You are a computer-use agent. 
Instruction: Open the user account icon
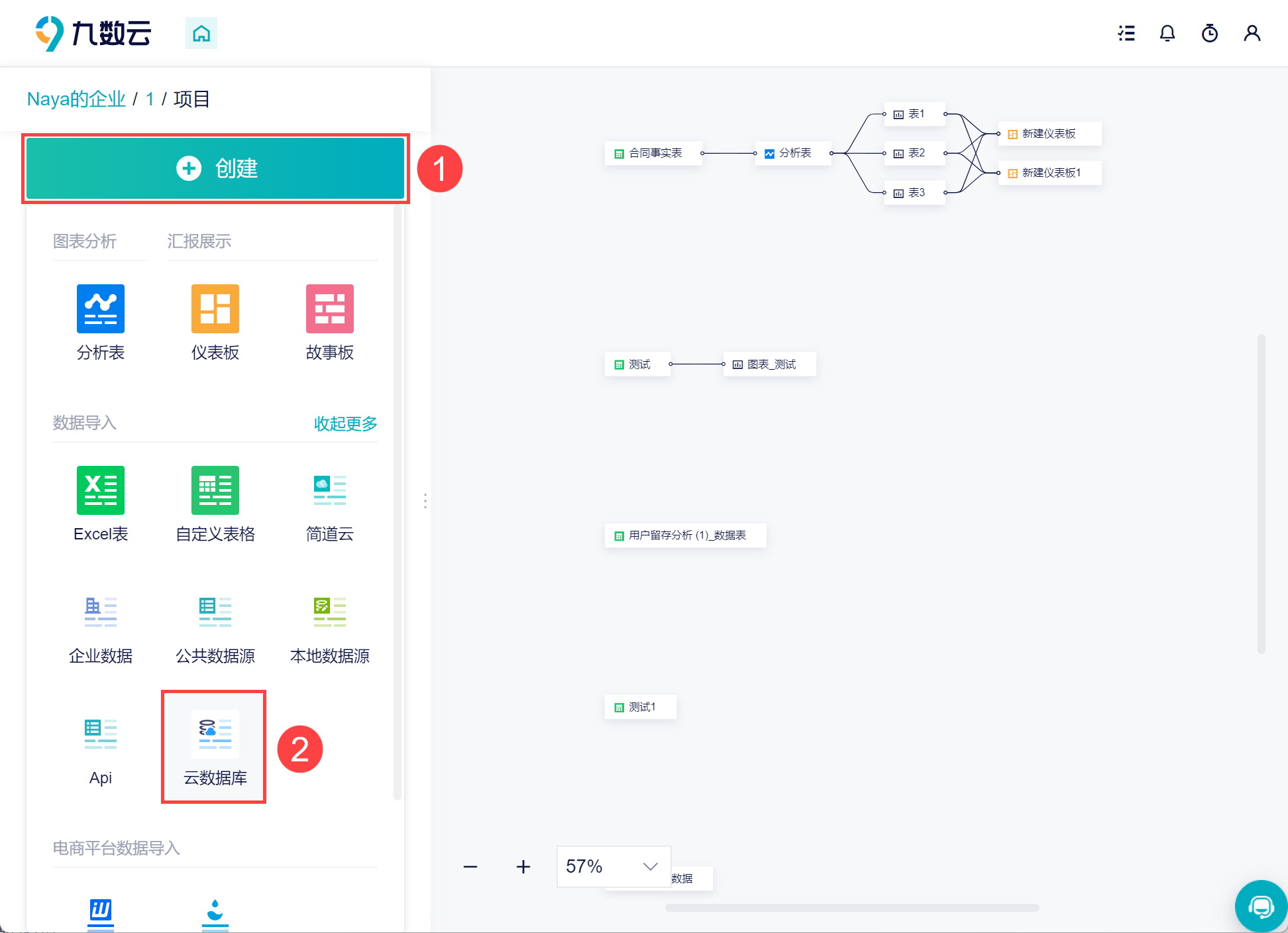tap(1252, 33)
